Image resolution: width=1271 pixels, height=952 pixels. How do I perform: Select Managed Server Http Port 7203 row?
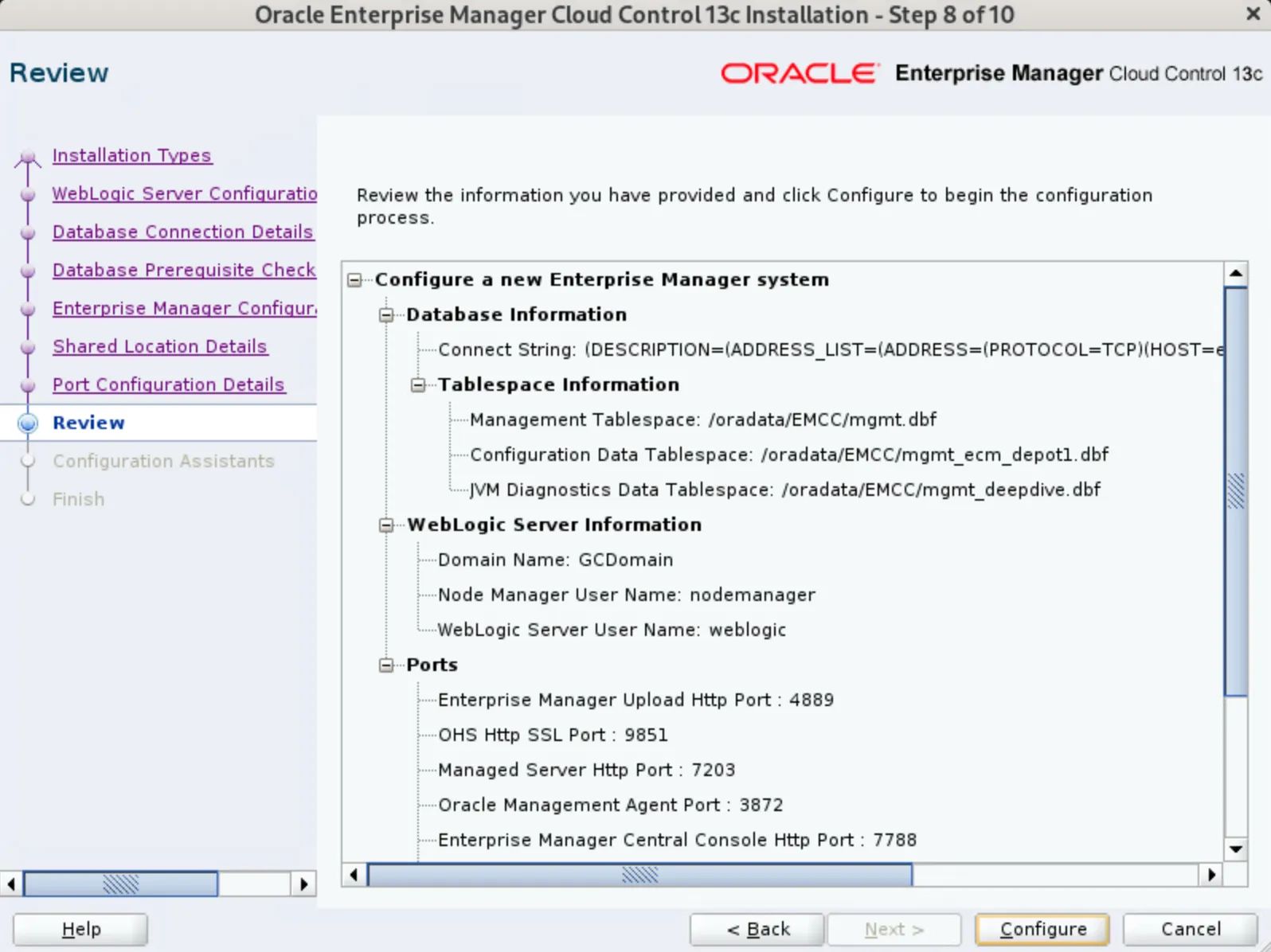click(x=586, y=771)
